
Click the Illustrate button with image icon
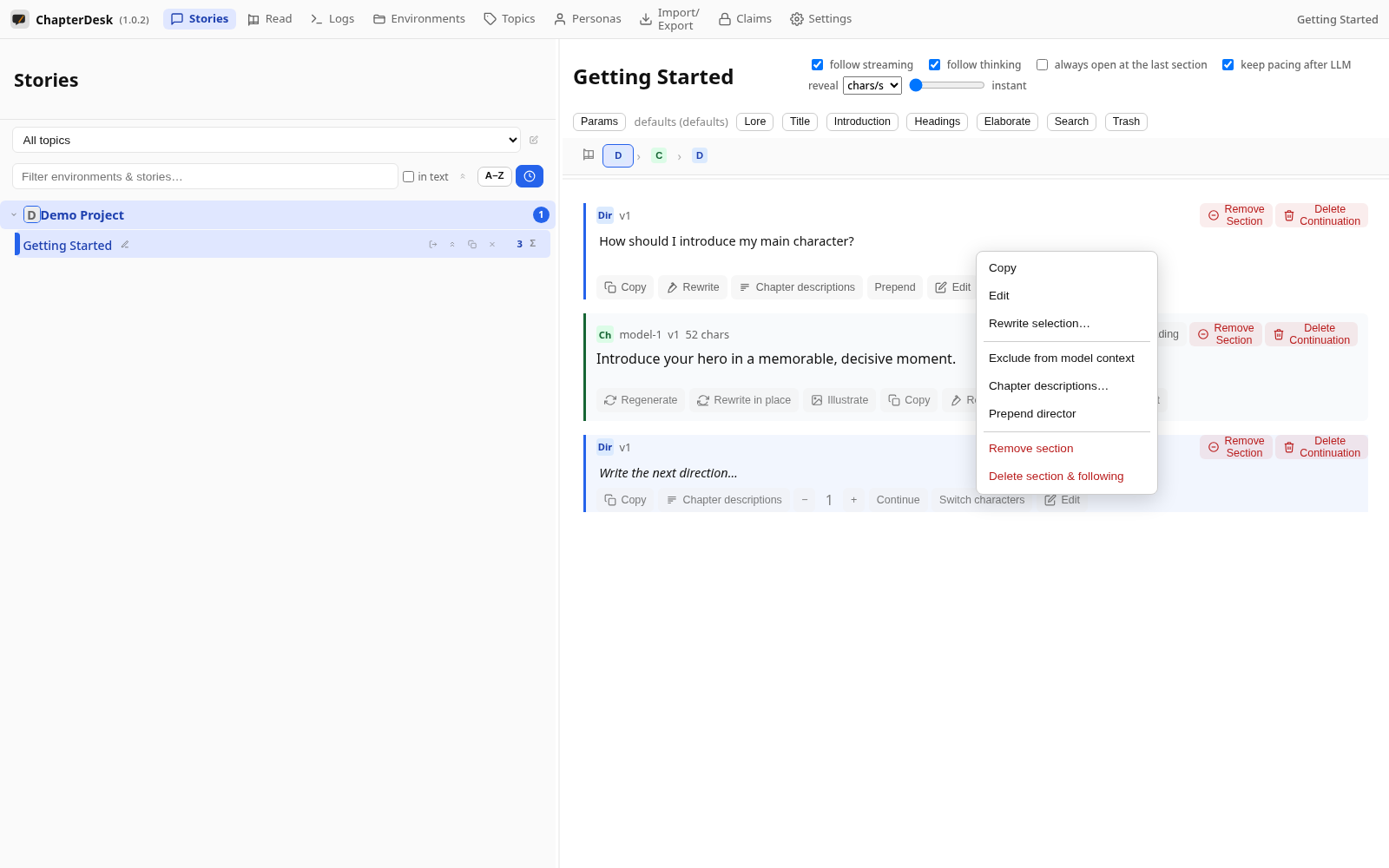click(839, 400)
